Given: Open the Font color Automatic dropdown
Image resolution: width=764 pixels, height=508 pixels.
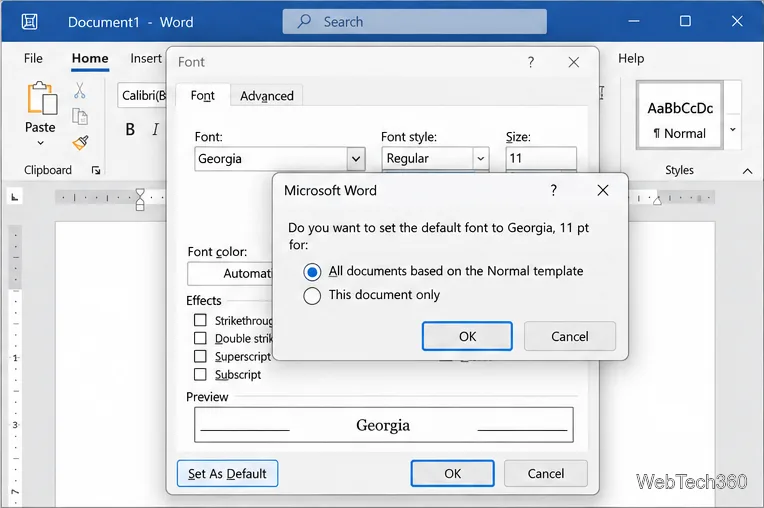Looking at the screenshot, I should pyautogui.click(x=229, y=274).
